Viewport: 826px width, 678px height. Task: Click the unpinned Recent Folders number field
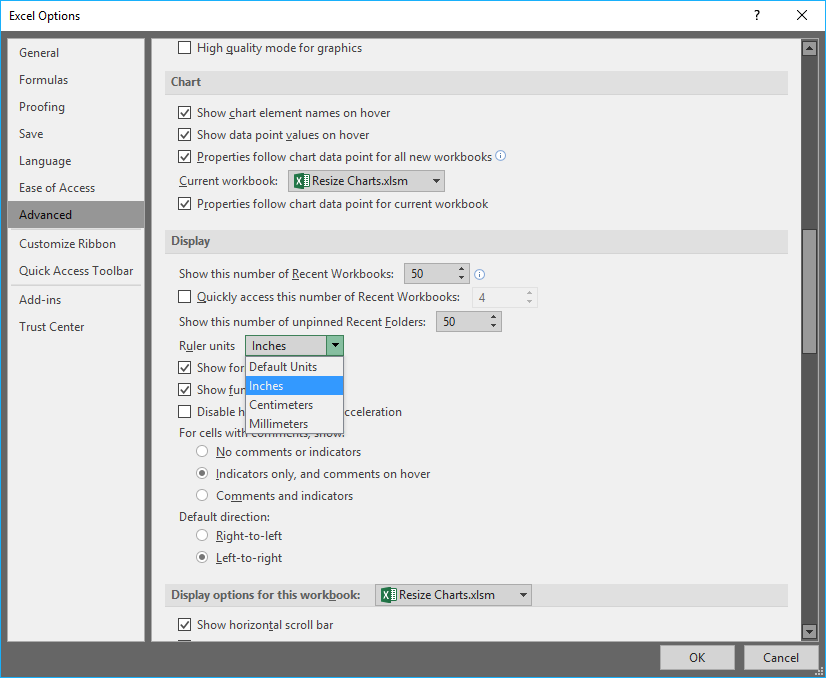[x=461, y=322]
